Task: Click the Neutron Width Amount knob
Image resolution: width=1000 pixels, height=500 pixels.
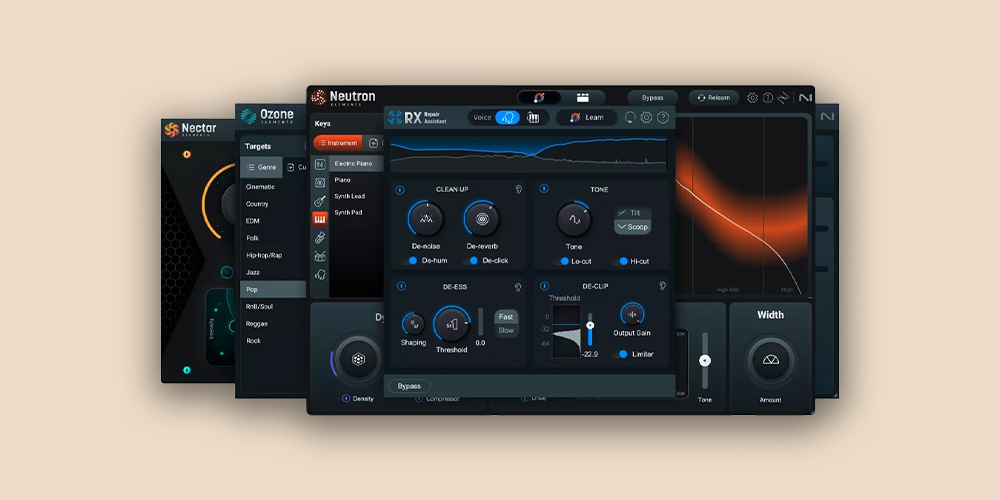Action: point(770,360)
